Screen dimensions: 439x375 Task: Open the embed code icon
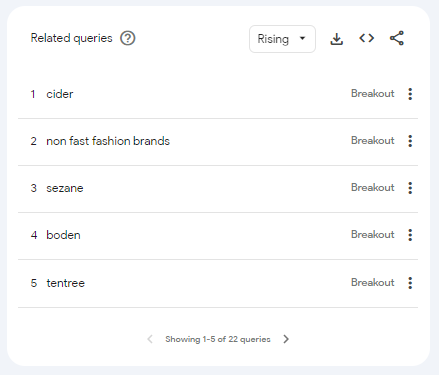coord(367,38)
